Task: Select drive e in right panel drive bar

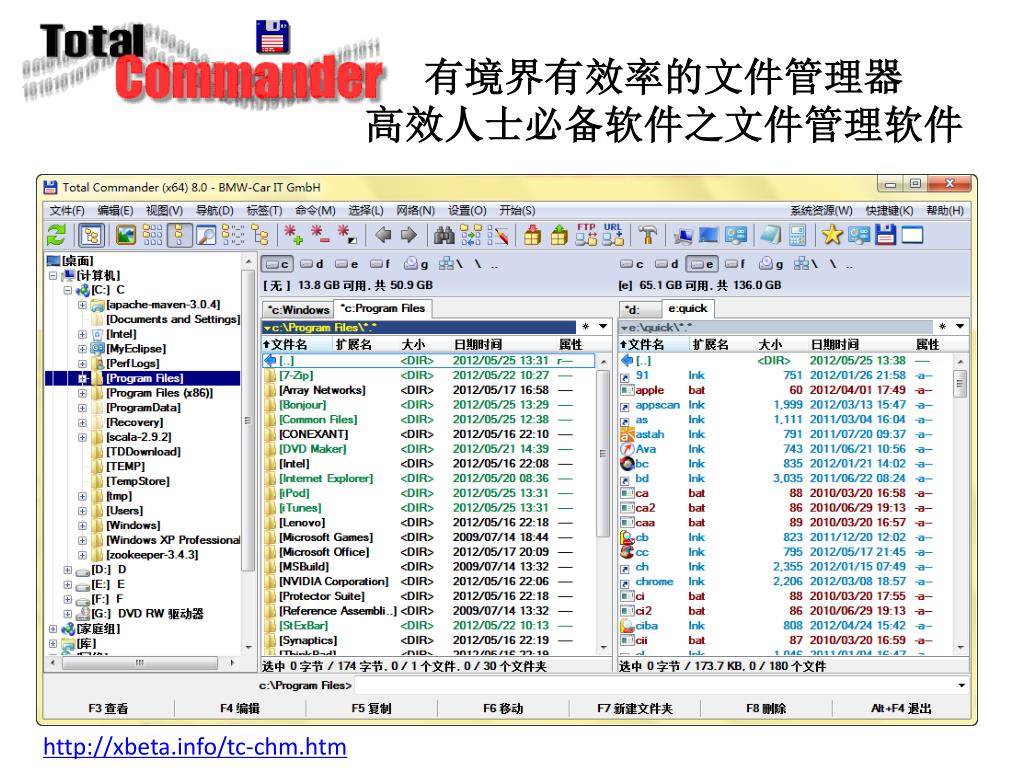Action: click(x=702, y=264)
